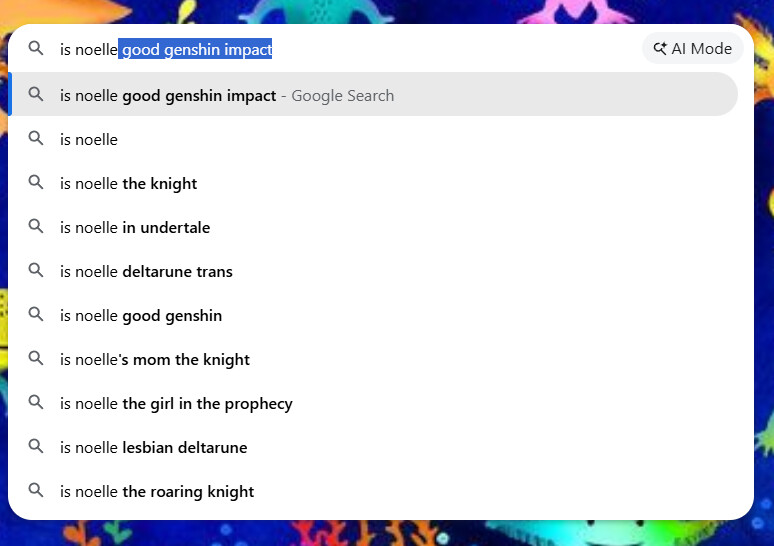Image resolution: width=774 pixels, height=546 pixels.
Task: Choose the plain 'is noelle' suggestion
Action: coord(374,139)
